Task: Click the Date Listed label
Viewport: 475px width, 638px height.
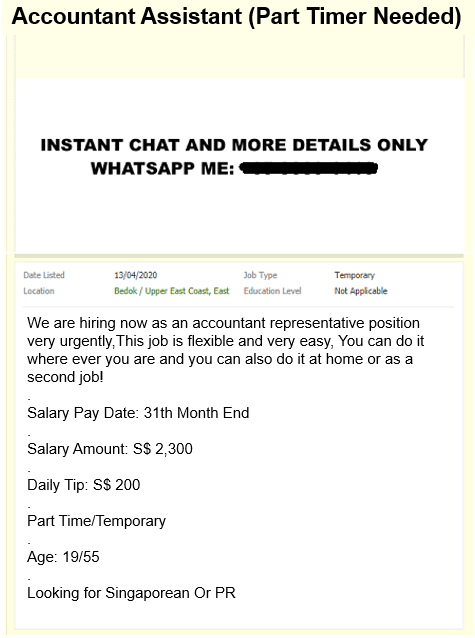Action: pos(44,275)
